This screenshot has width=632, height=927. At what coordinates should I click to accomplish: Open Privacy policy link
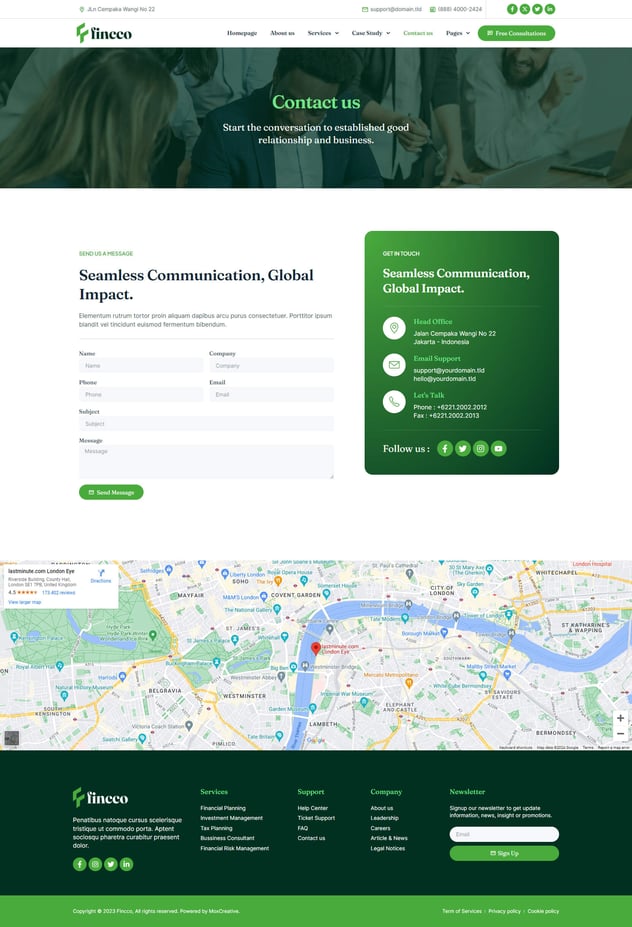(x=504, y=911)
